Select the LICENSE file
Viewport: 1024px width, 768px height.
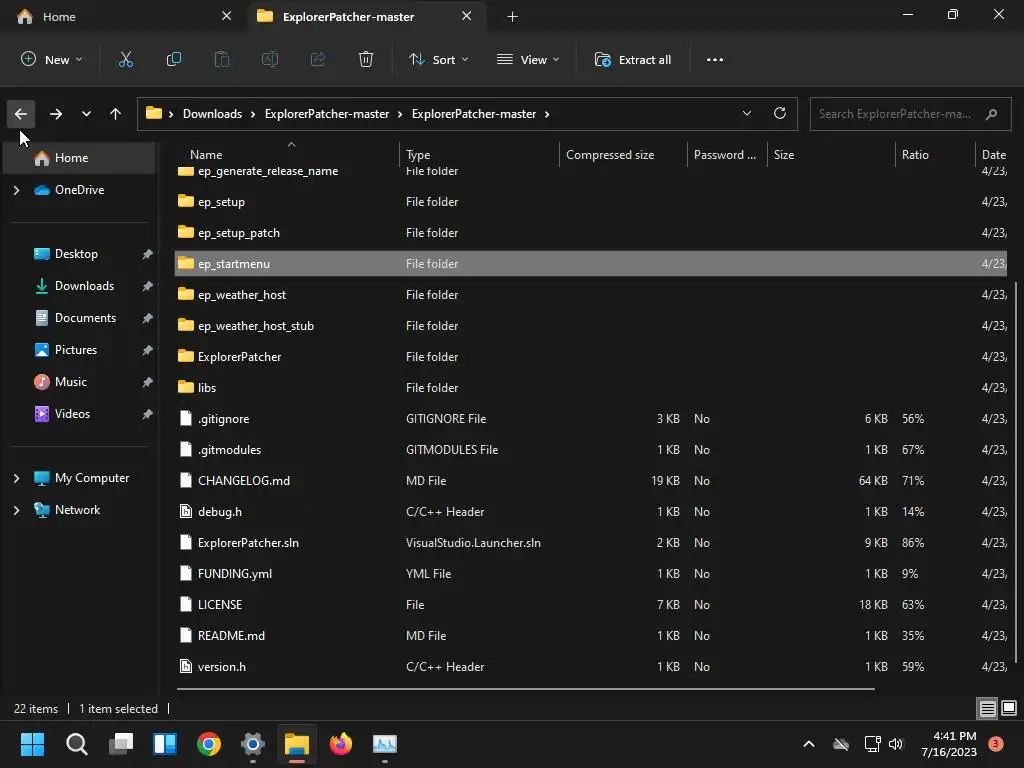pyautogui.click(x=590, y=605)
